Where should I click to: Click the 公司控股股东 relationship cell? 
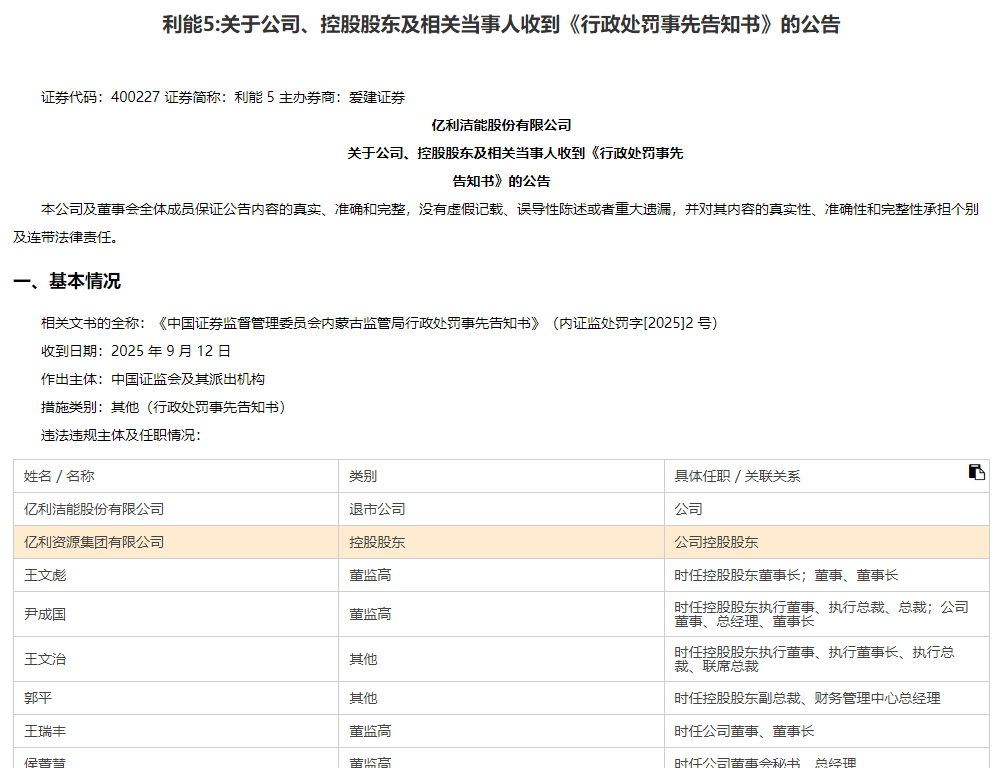(716, 542)
